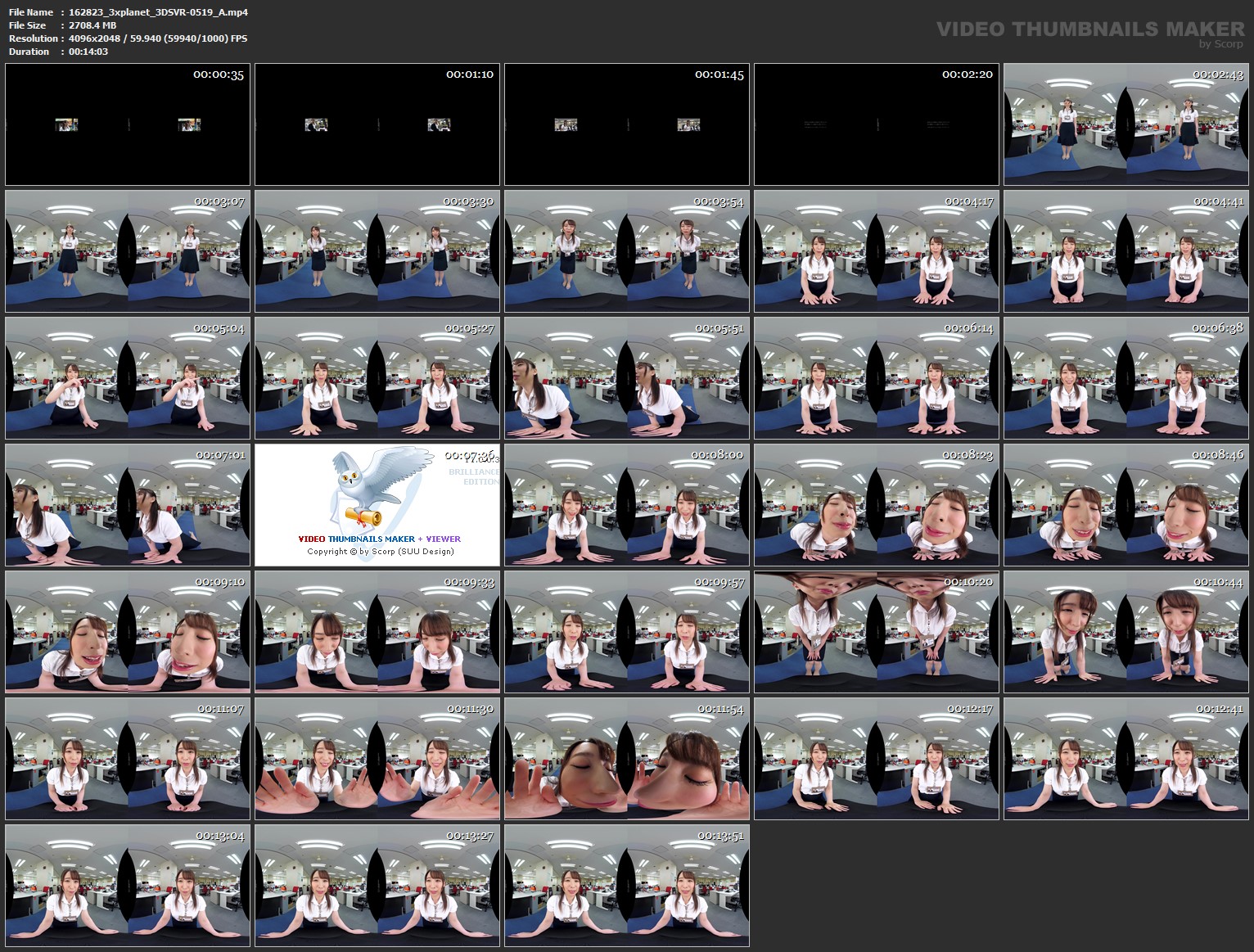Click the Copyright by Scorp SUU Design text

coord(381,552)
